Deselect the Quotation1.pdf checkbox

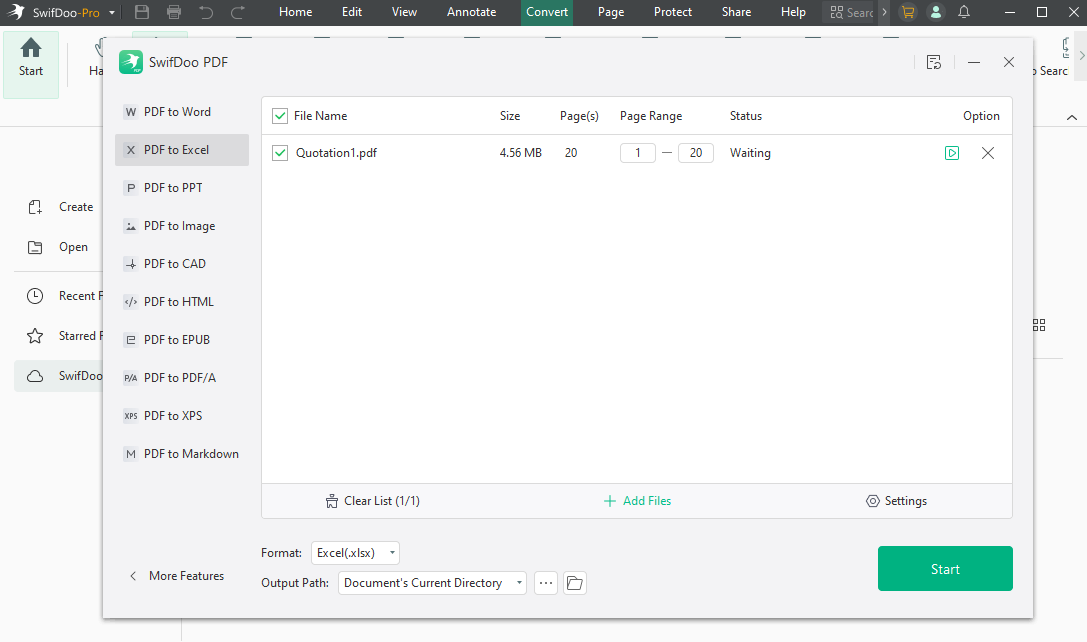(x=280, y=152)
